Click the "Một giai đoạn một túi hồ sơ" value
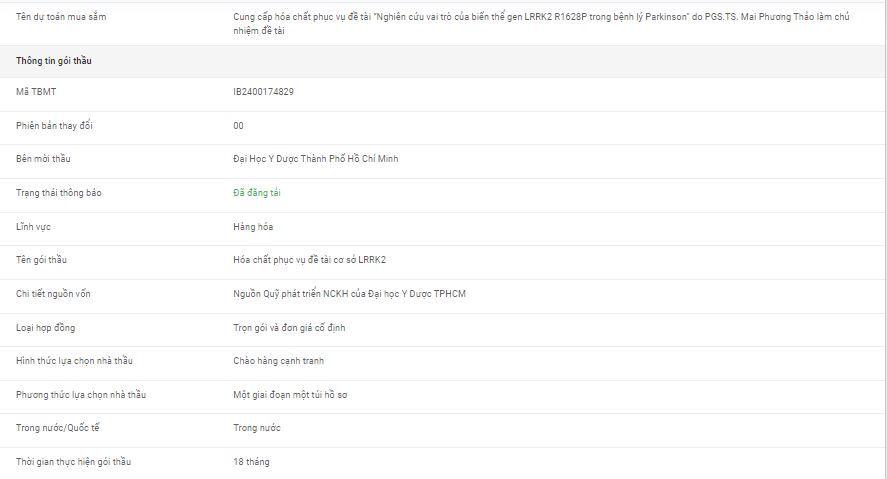Image resolution: width=887 pixels, height=479 pixels. coord(290,395)
